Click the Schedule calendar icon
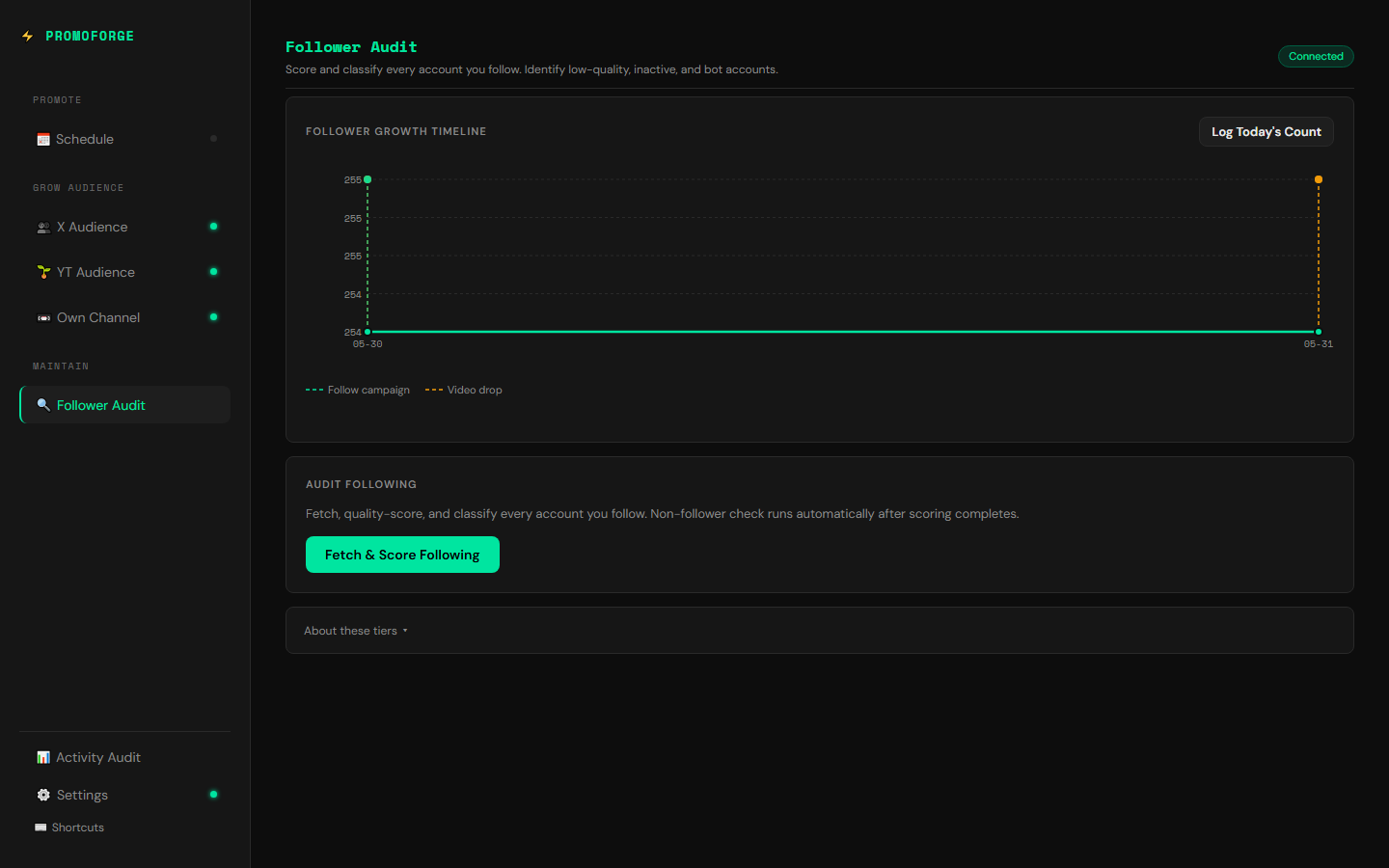Screen dimensions: 1389x868 pos(43,140)
